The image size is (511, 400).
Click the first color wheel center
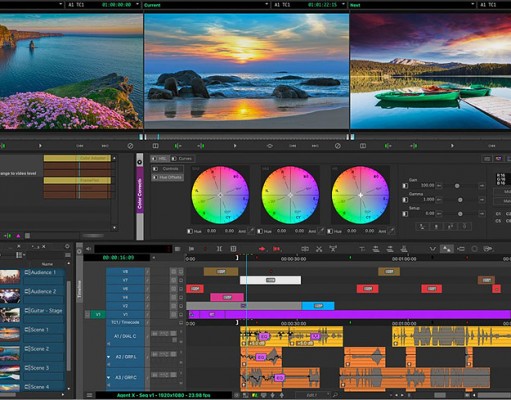(x=220, y=195)
